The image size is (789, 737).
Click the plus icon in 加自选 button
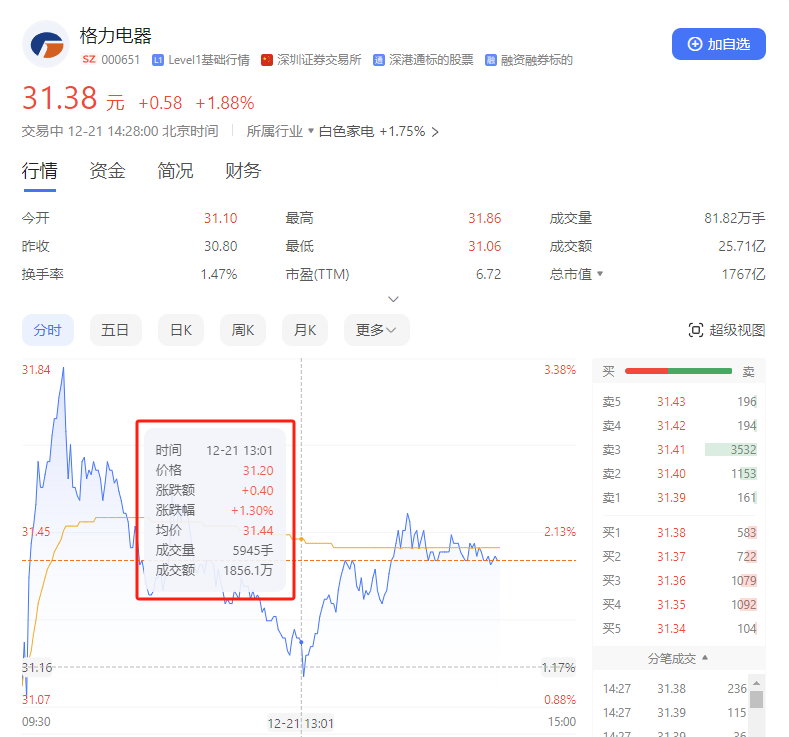pyautogui.click(x=695, y=44)
